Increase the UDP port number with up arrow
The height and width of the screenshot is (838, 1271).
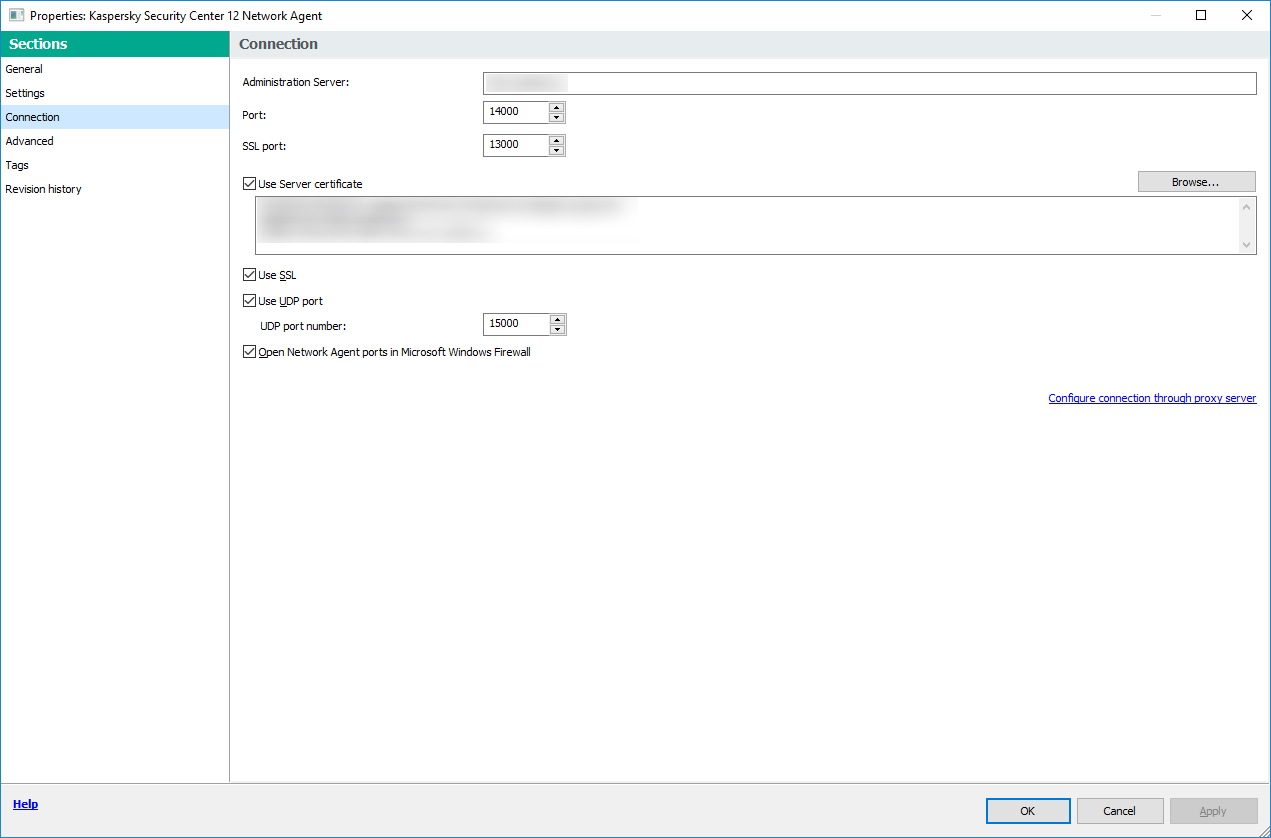(x=557, y=319)
